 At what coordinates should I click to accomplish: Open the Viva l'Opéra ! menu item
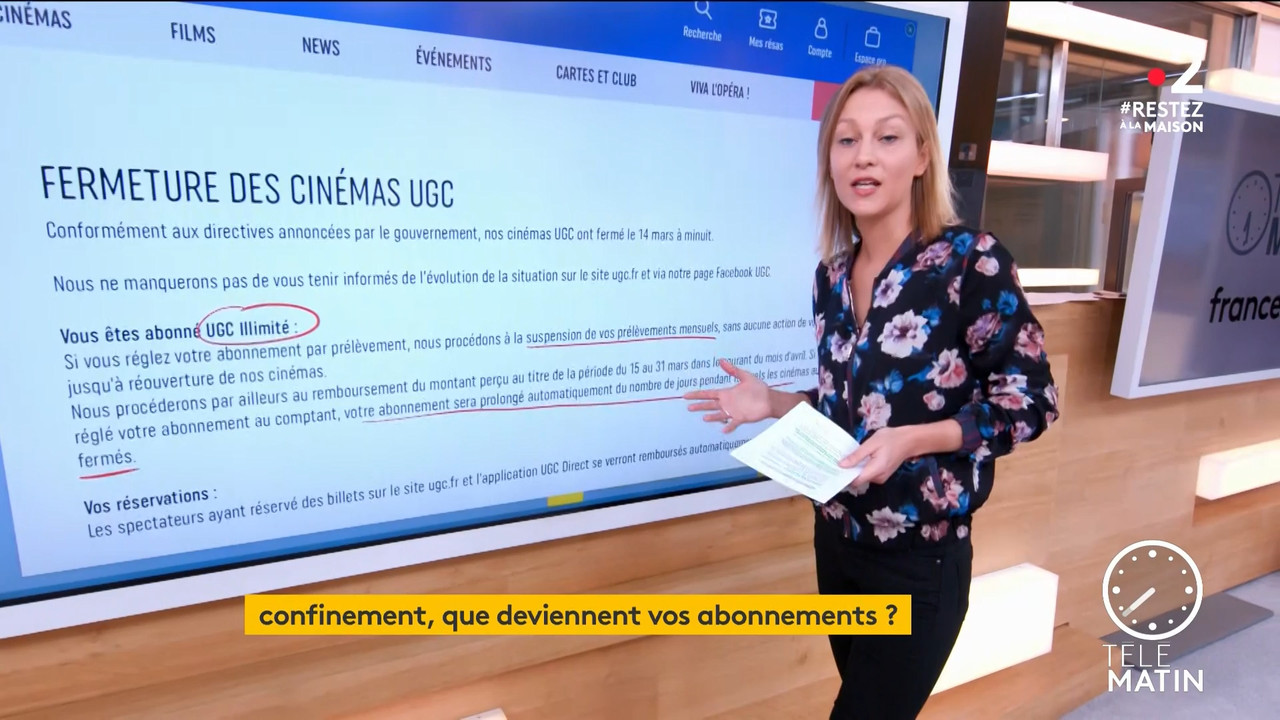(x=720, y=89)
